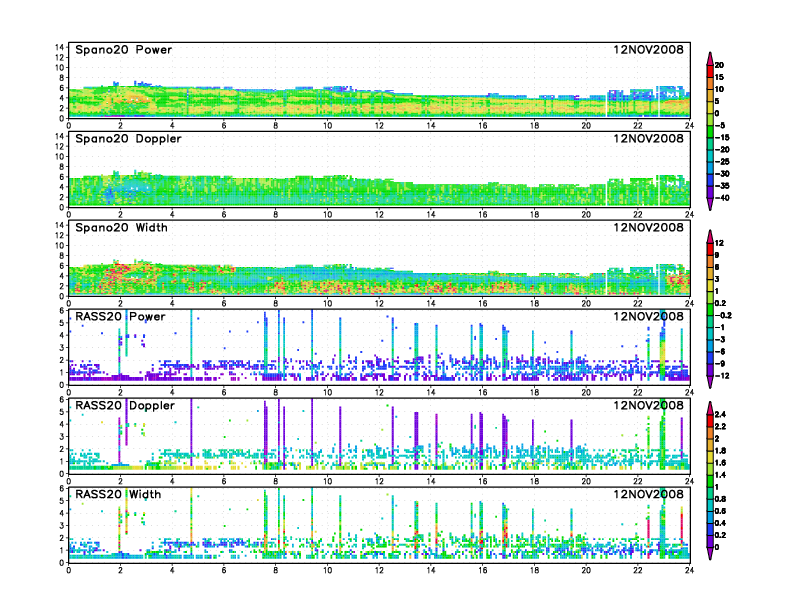Click the "-35" label on the top colorbar
The height and width of the screenshot is (612, 792).
point(722,186)
